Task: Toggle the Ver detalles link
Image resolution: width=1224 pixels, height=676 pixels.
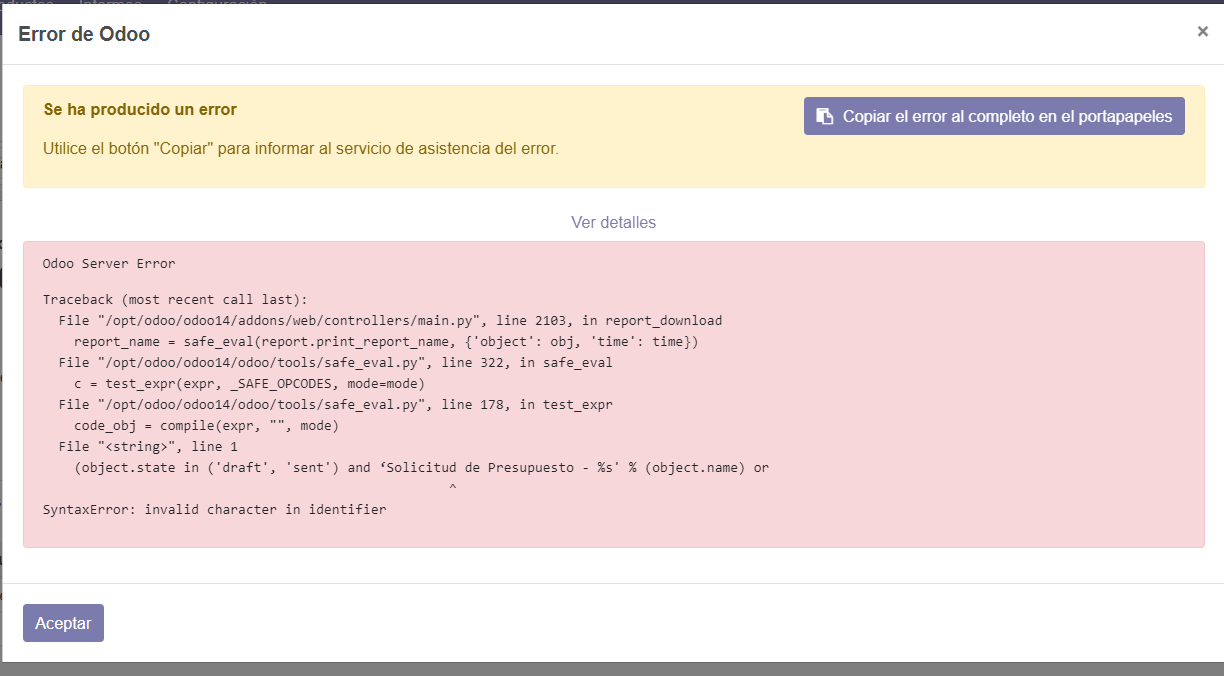Action: [x=613, y=222]
